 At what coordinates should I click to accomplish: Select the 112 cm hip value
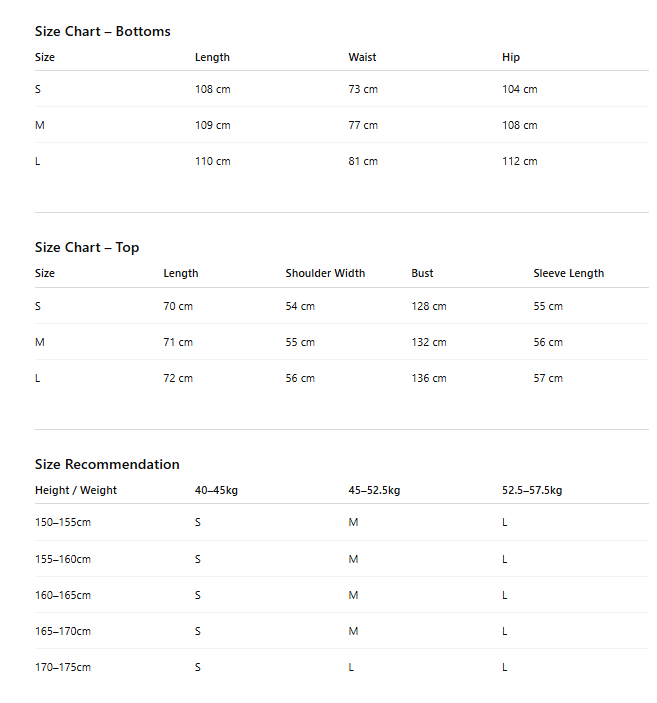click(519, 161)
